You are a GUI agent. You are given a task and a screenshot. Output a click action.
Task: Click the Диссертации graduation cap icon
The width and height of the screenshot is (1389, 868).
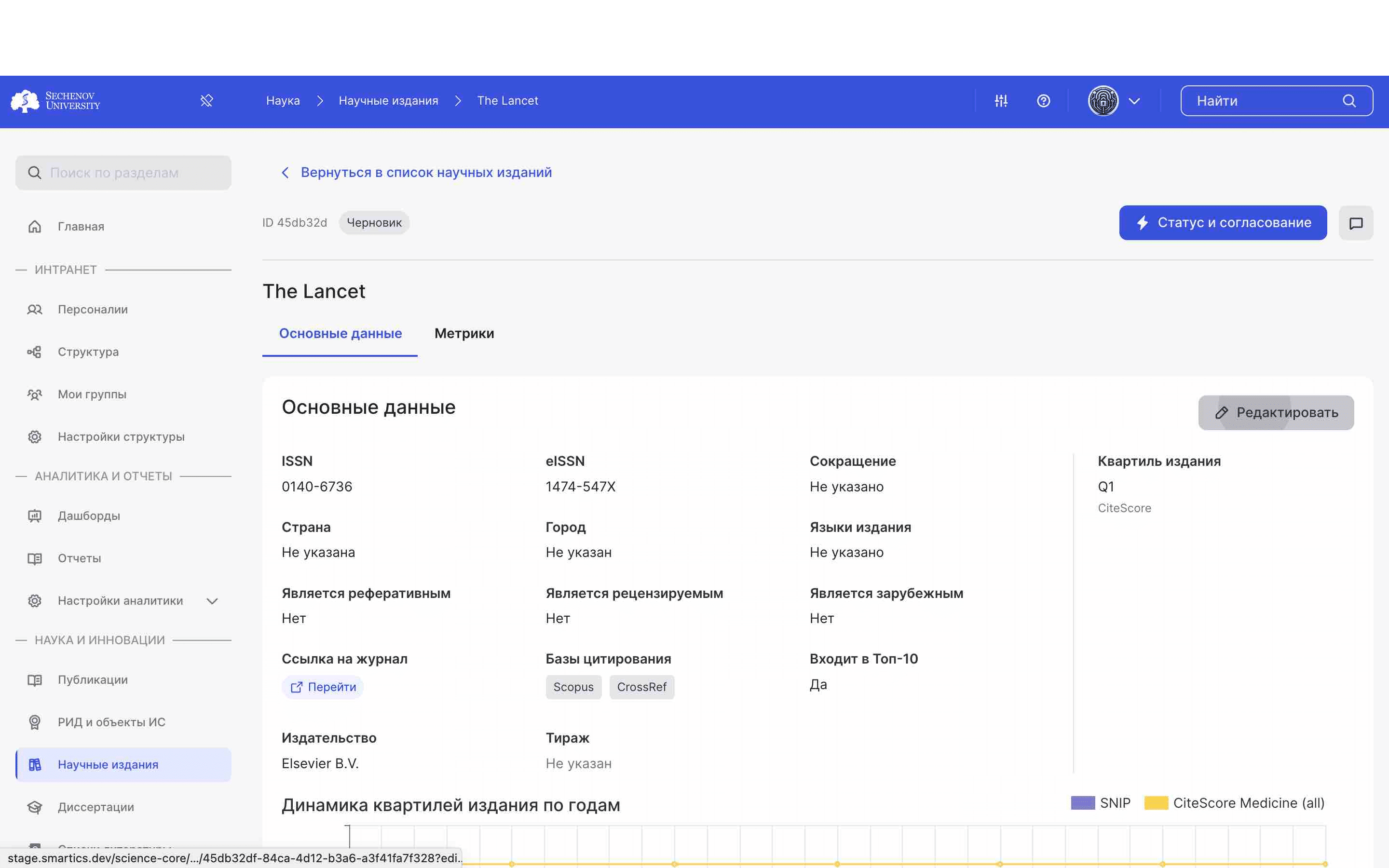35,808
